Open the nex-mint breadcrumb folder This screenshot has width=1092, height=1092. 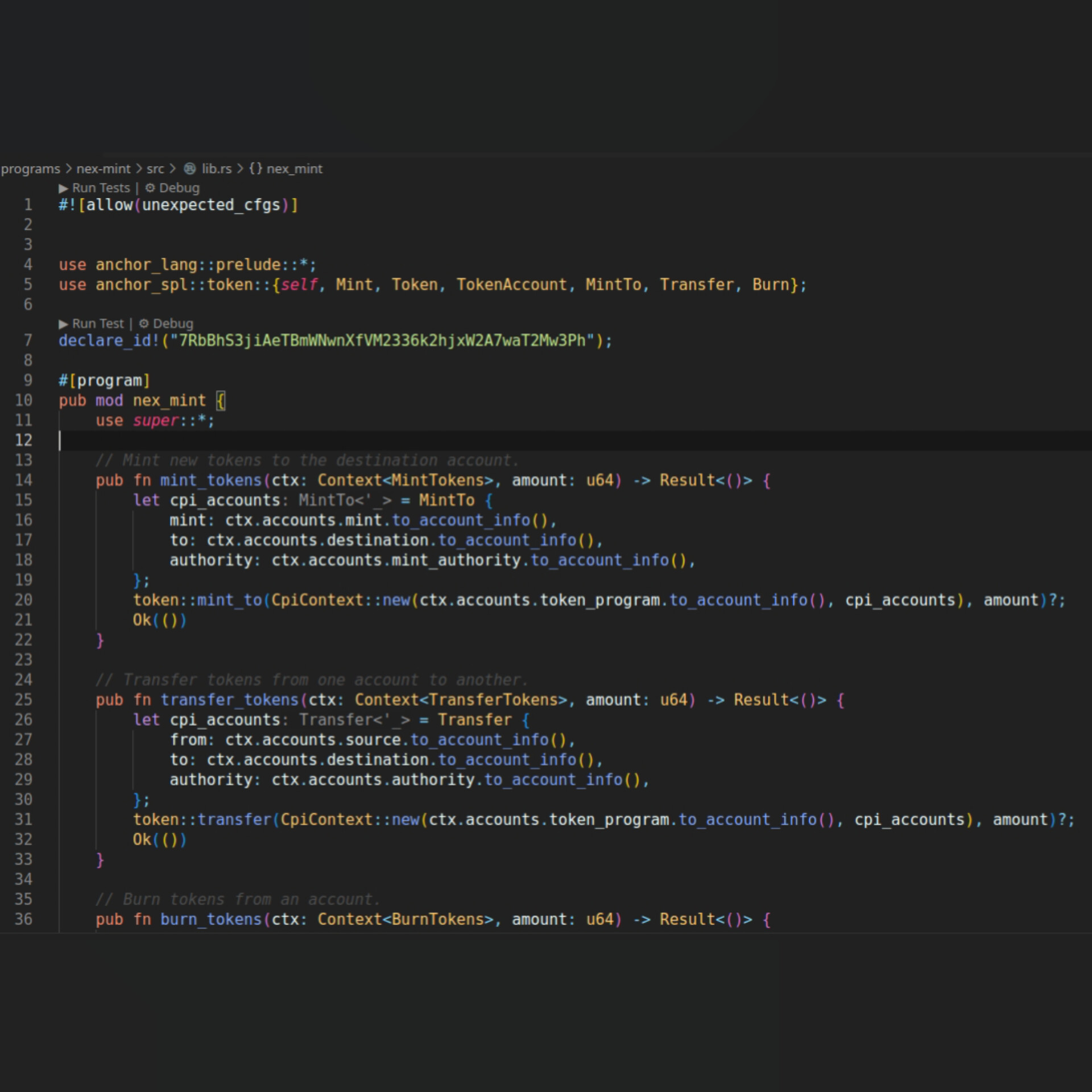104,169
